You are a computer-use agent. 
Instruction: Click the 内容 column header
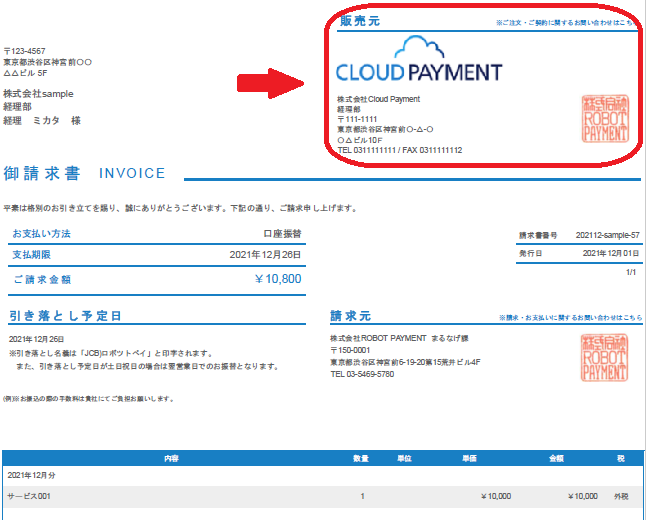171,458
